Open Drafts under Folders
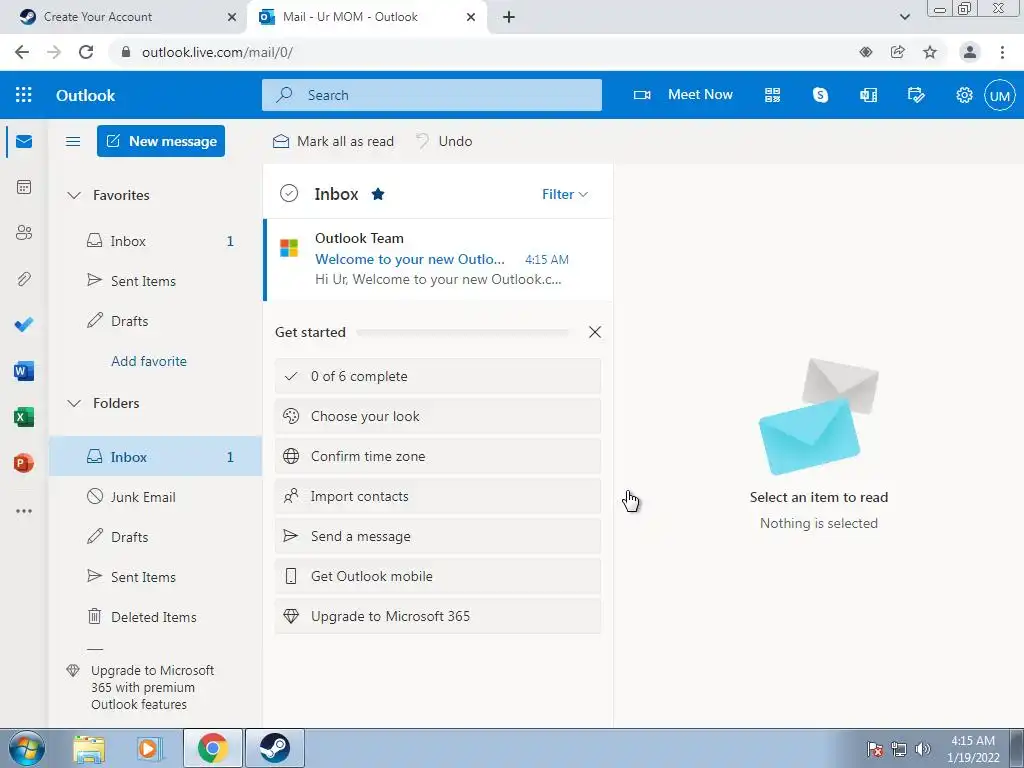The width and height of the screenshot is (1024, 768). tap(155, 537)
